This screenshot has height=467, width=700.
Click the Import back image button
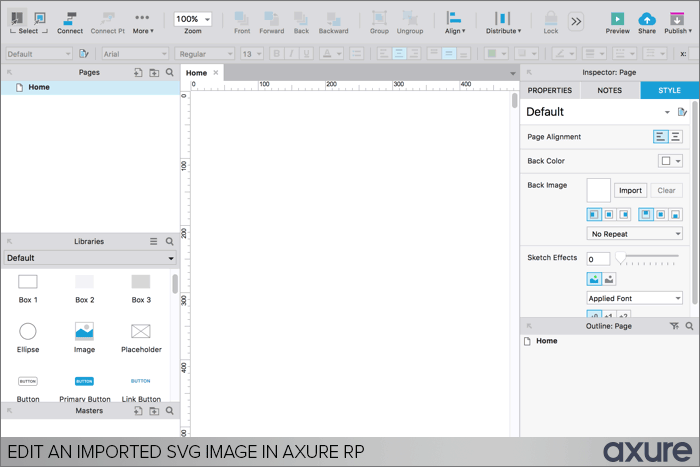(x=630, y=190)
